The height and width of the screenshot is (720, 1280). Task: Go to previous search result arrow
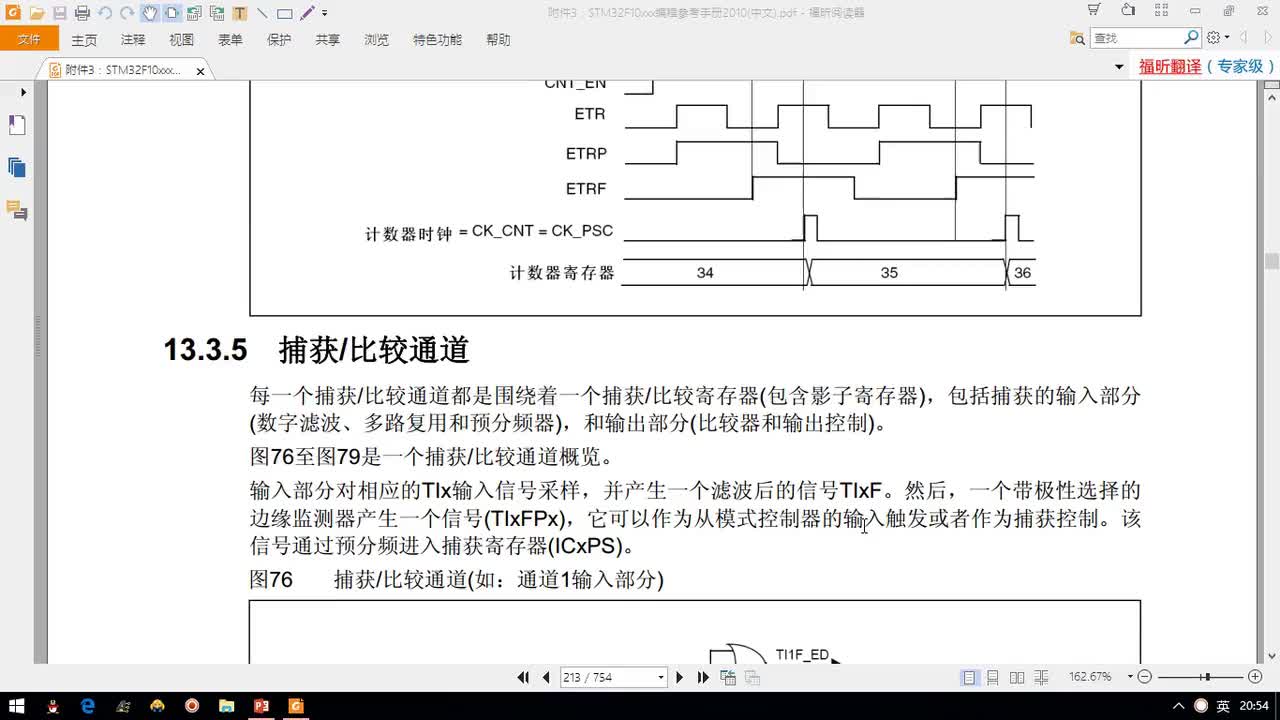(x=1244, y=38)
